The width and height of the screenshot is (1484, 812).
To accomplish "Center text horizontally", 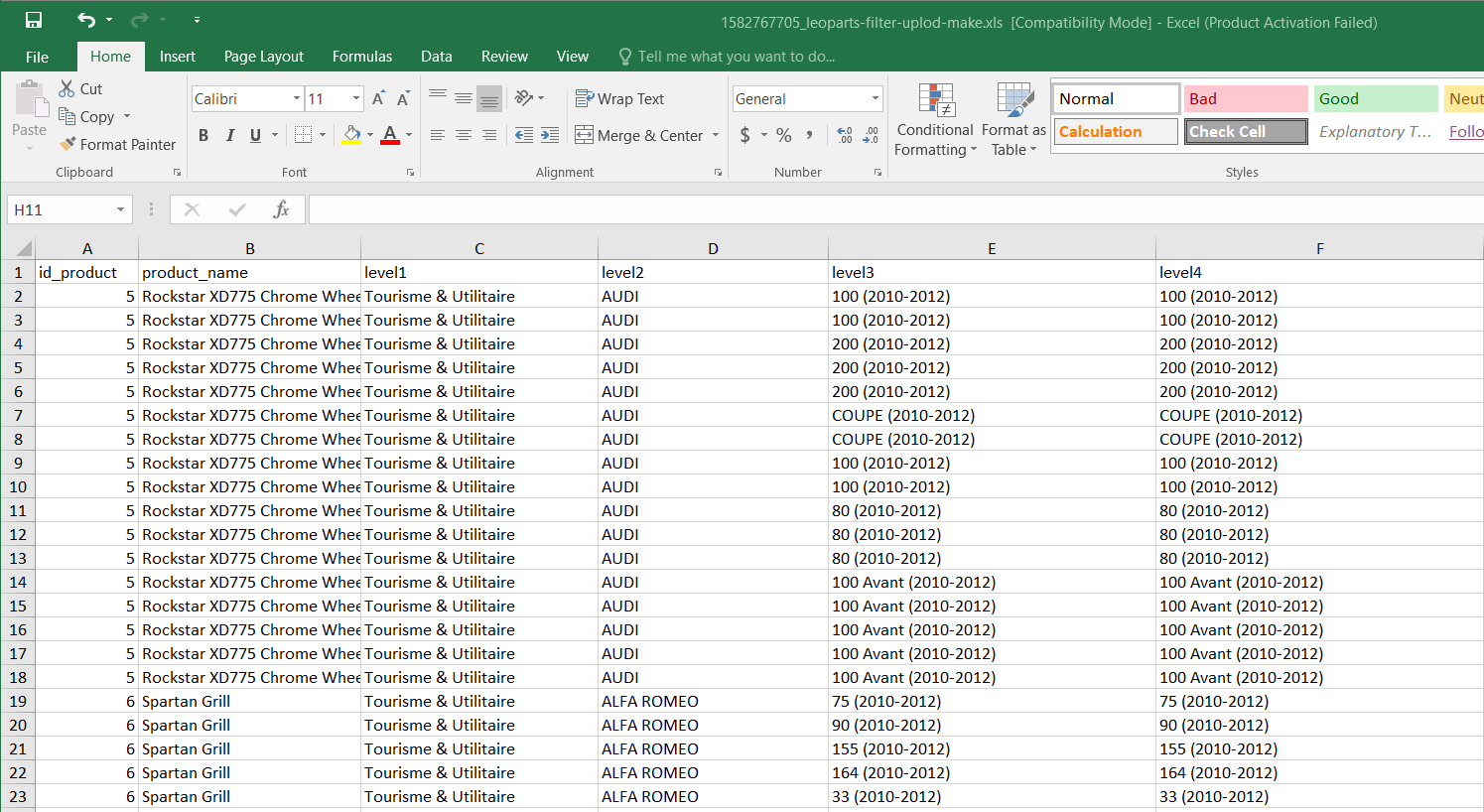I will [464, 135].
